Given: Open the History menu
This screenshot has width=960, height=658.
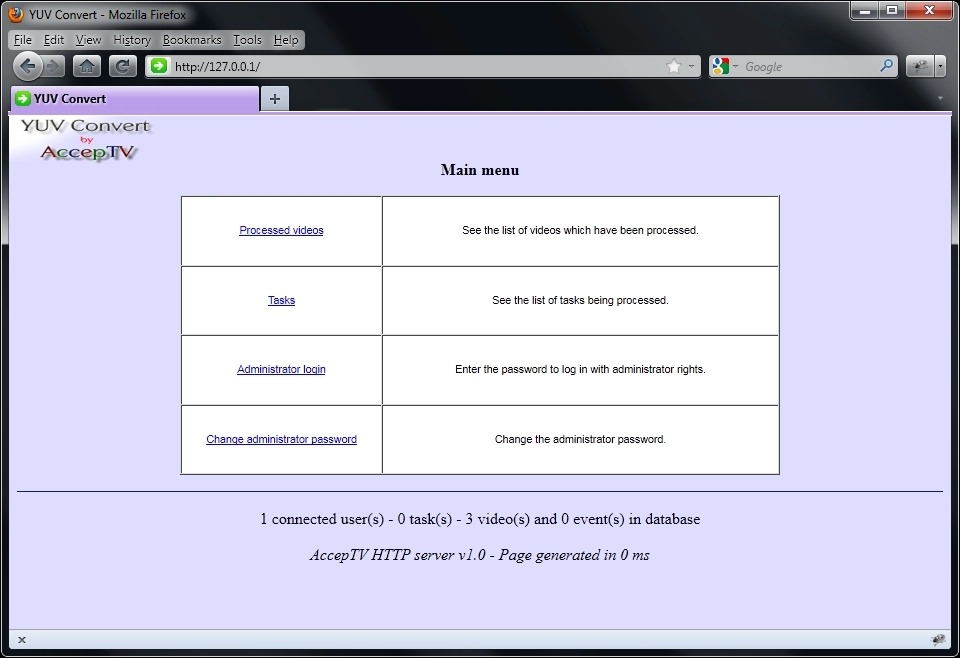Looking at the screenshot, I should (x=132, y=40).
